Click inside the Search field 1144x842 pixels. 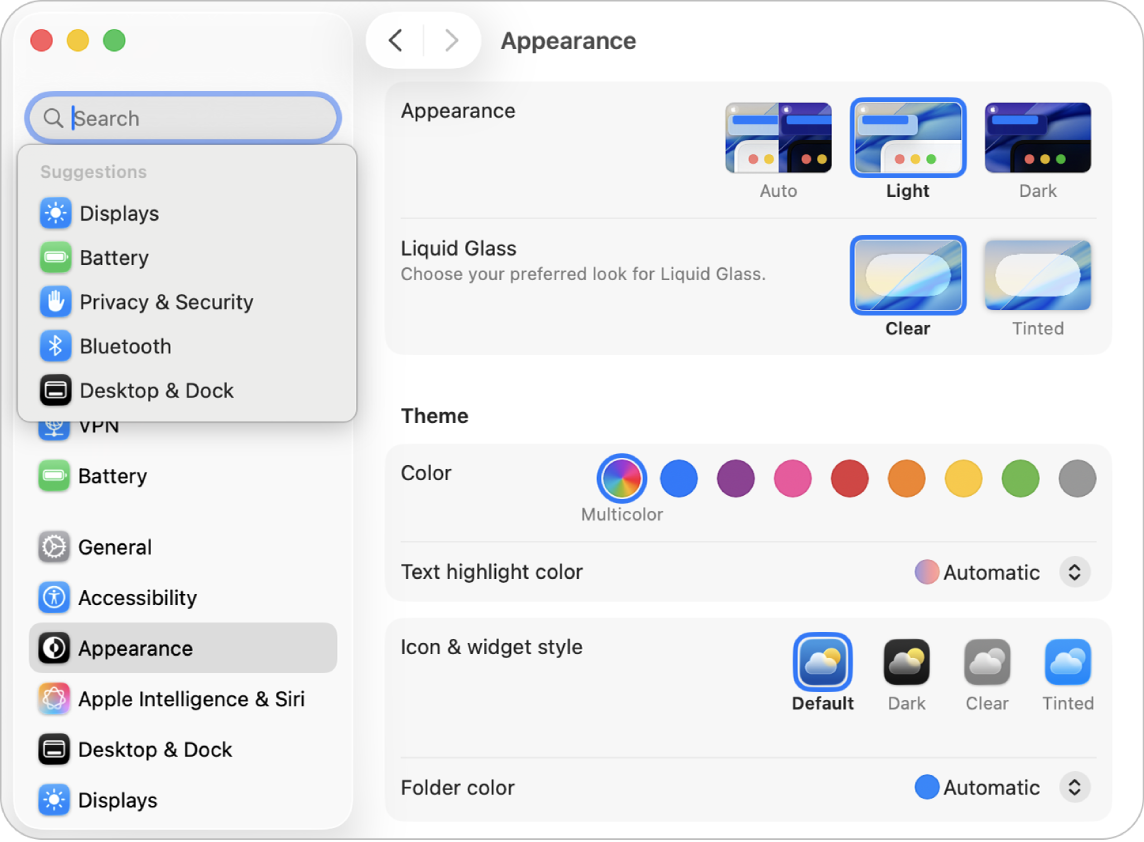(183, 118)
